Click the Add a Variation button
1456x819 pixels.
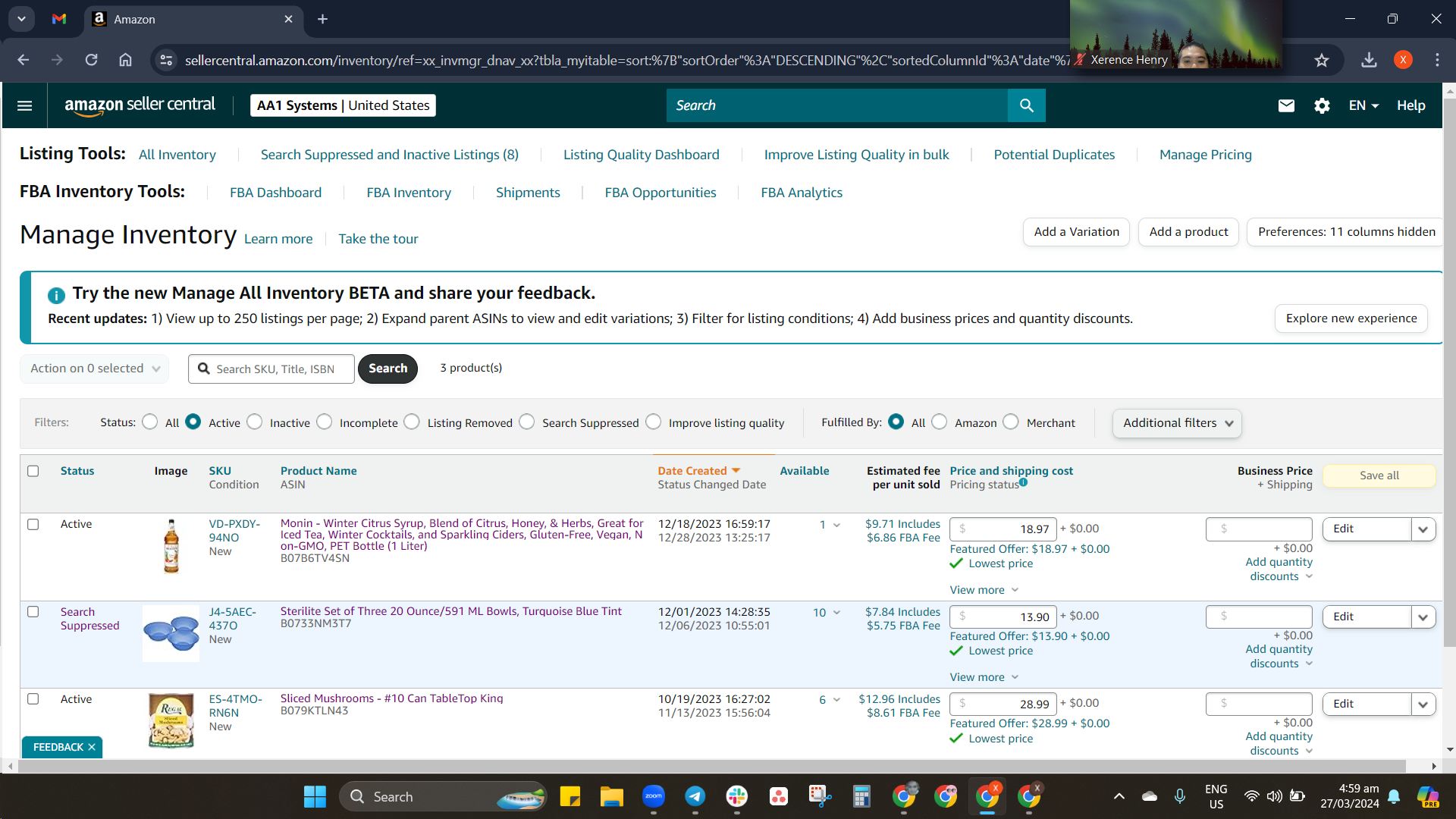pyautogui.click(x=1076, y=232)
